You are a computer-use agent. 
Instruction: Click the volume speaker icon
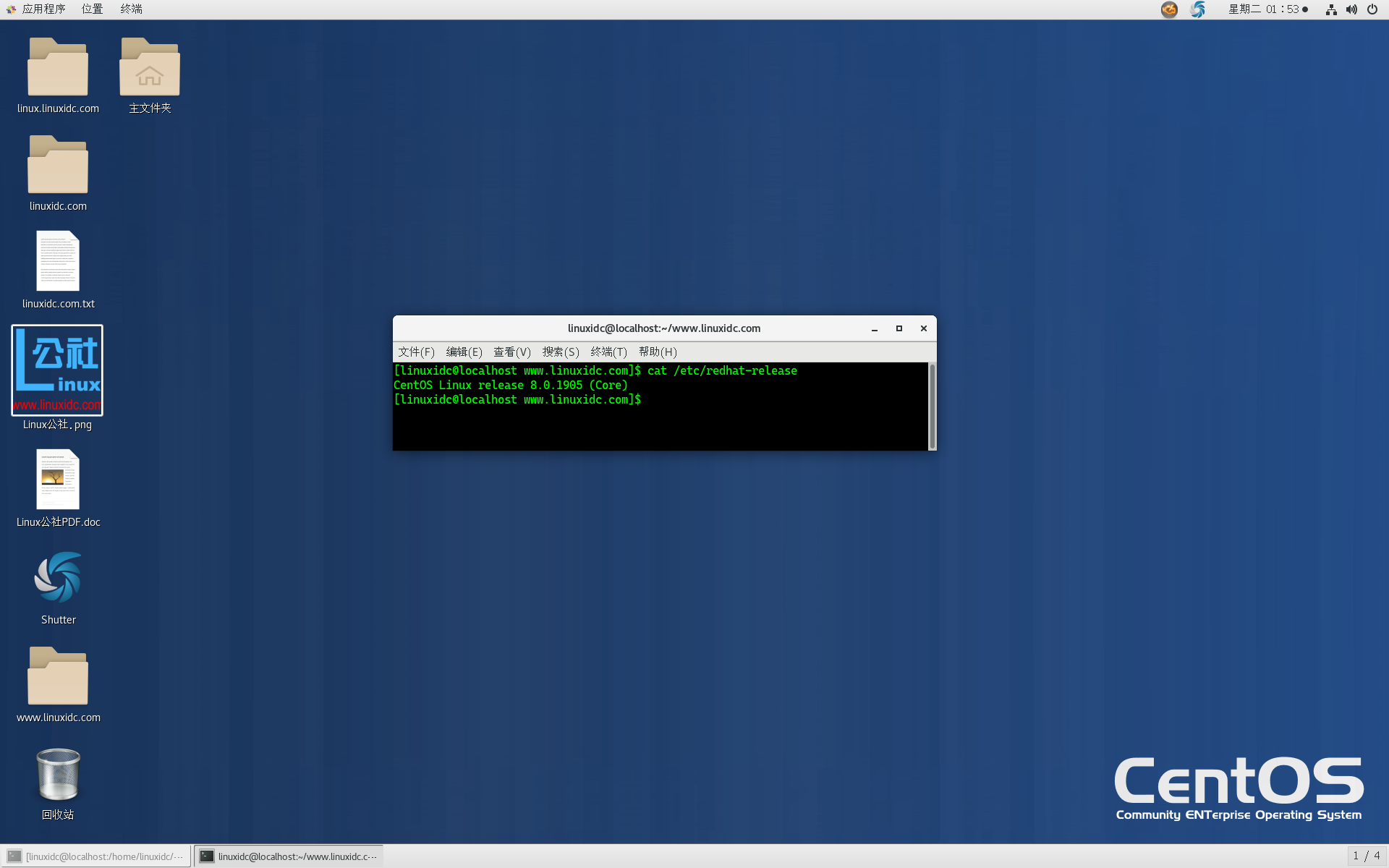pos(1351,9)
